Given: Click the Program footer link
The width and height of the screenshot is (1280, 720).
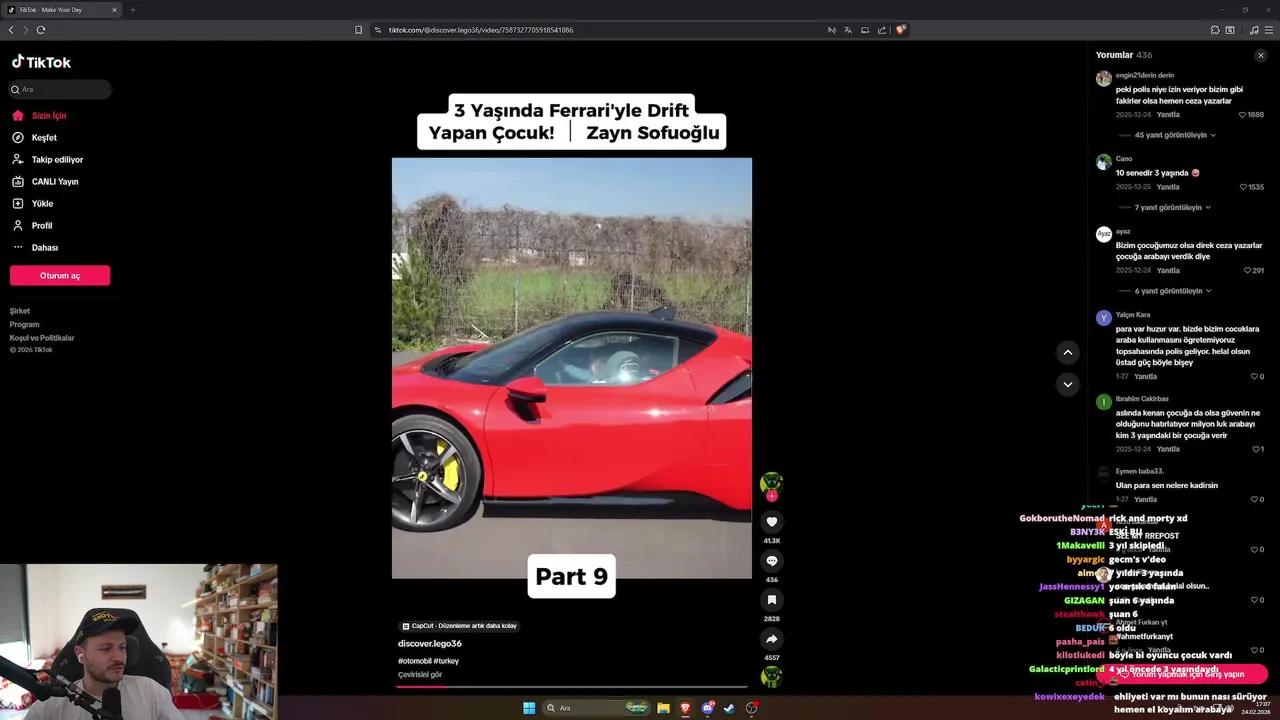Looking at the screenshot, I should [24, 325].
